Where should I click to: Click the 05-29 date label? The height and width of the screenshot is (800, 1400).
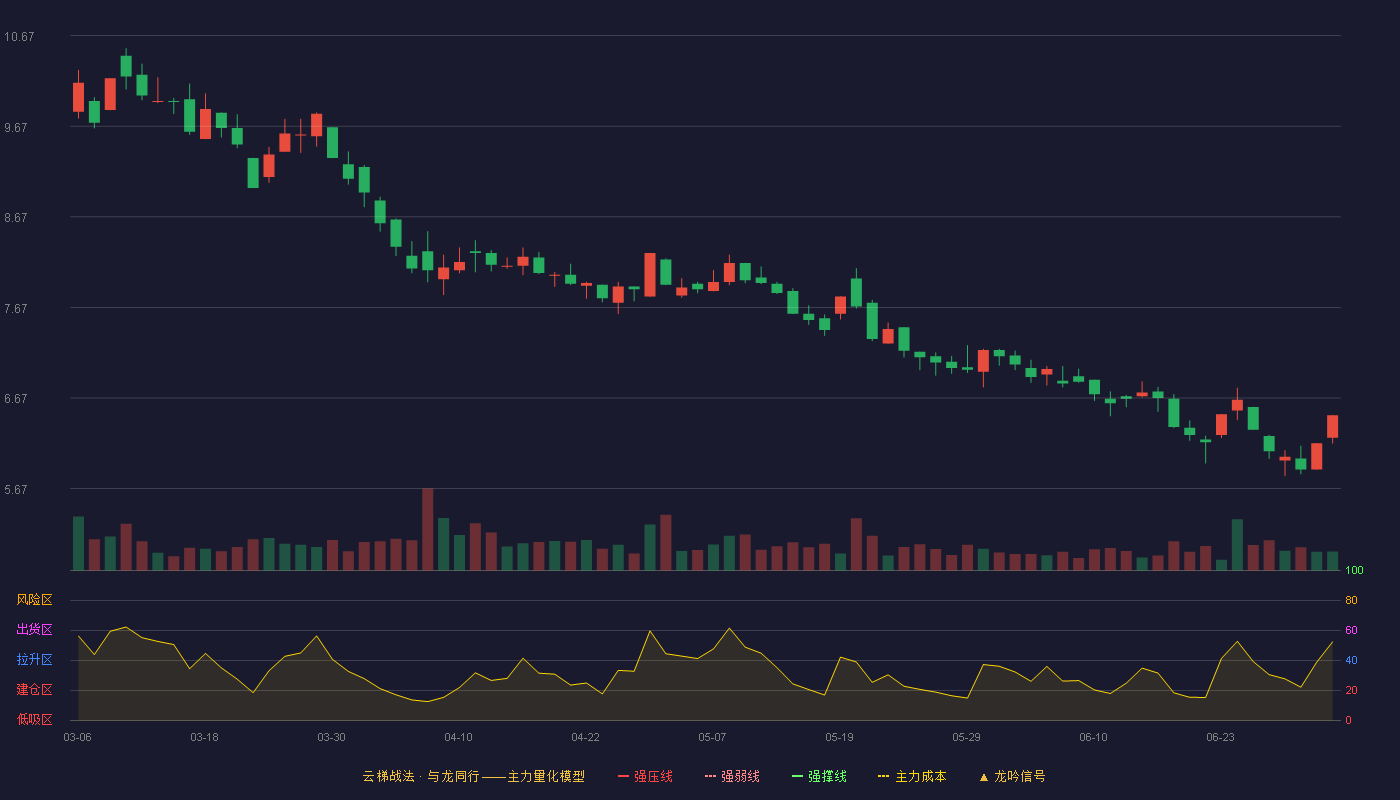966,737
